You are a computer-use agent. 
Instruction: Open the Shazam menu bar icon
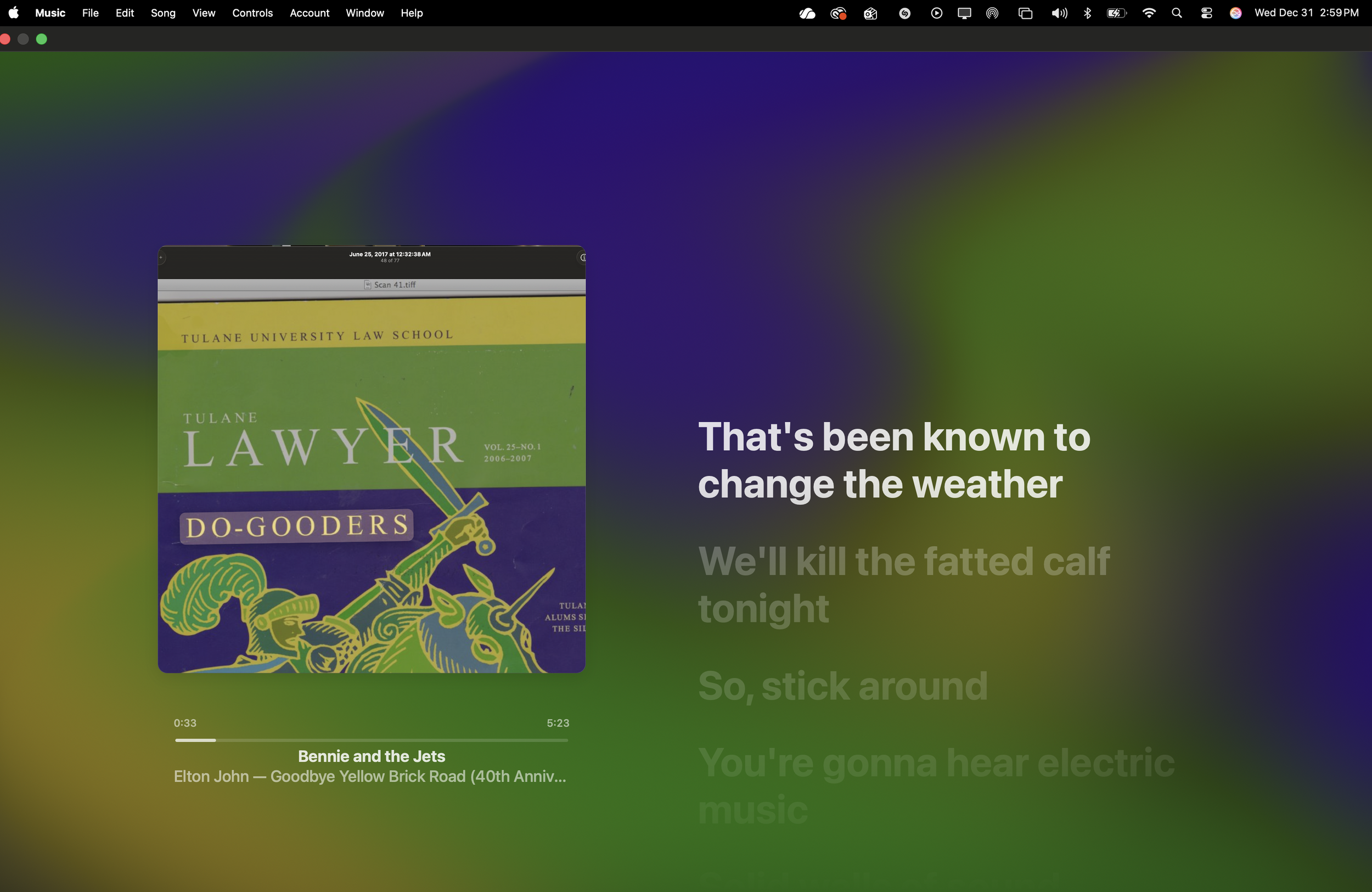[x=904, y=13]
